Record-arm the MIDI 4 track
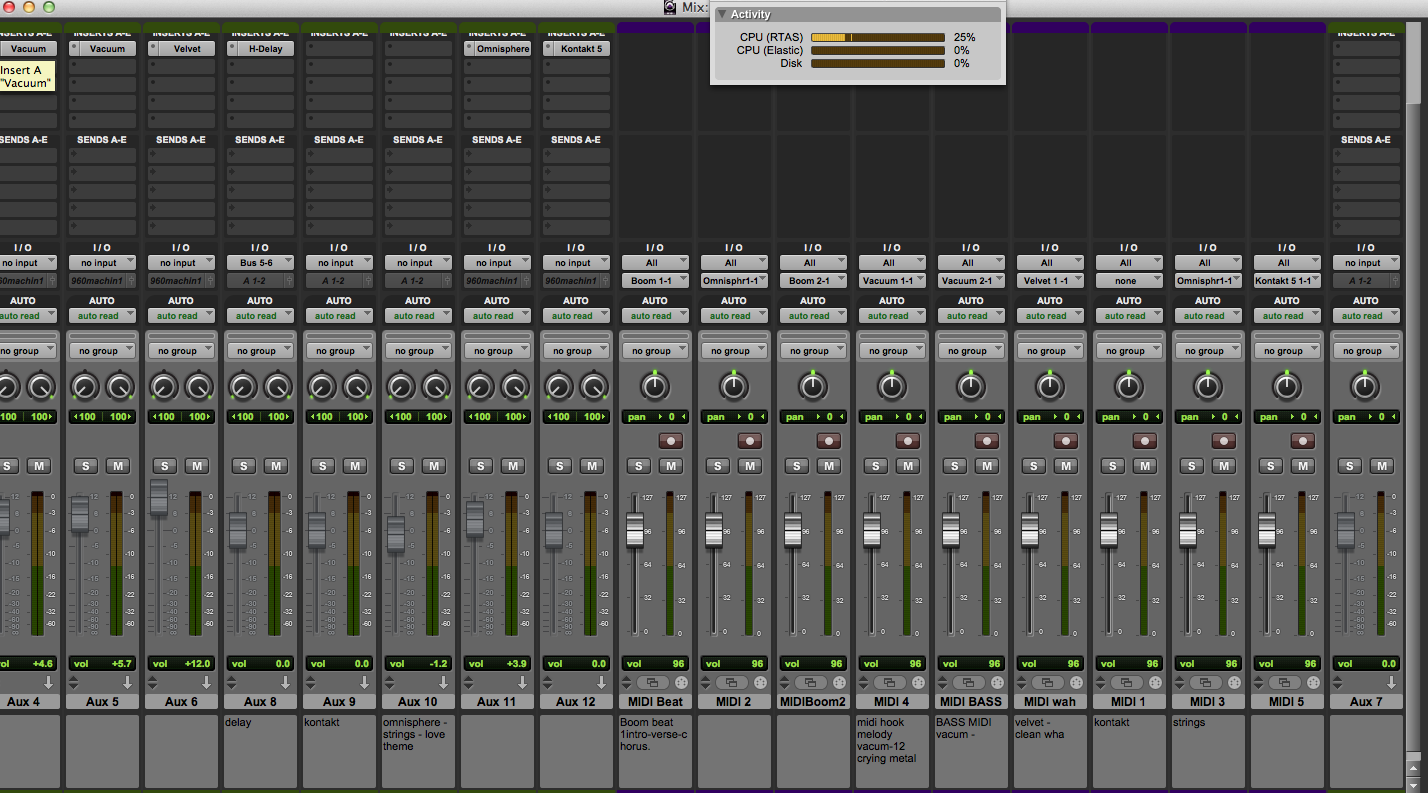Image resolution: width=1428 pixels, height=793 pixels. [907, 440]
